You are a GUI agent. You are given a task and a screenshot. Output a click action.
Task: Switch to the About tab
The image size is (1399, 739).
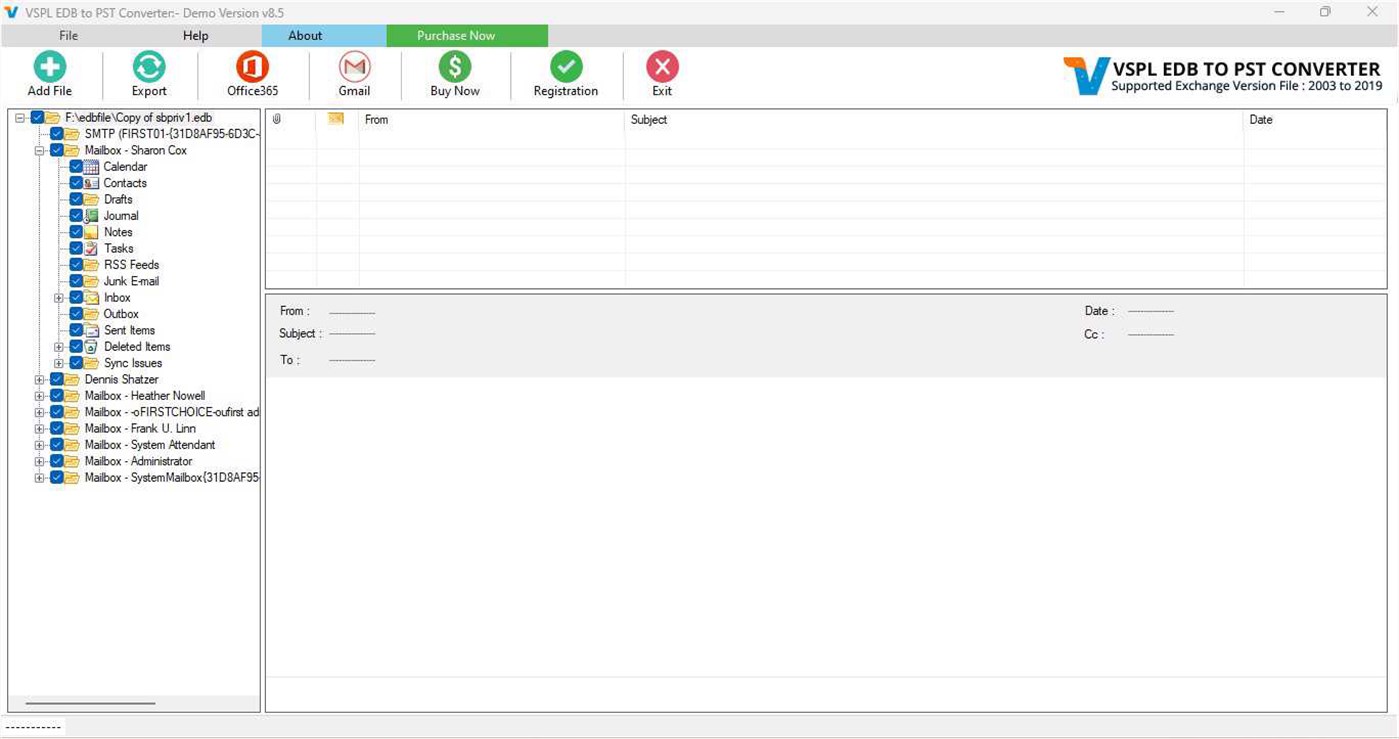click(x=304, y=35)
